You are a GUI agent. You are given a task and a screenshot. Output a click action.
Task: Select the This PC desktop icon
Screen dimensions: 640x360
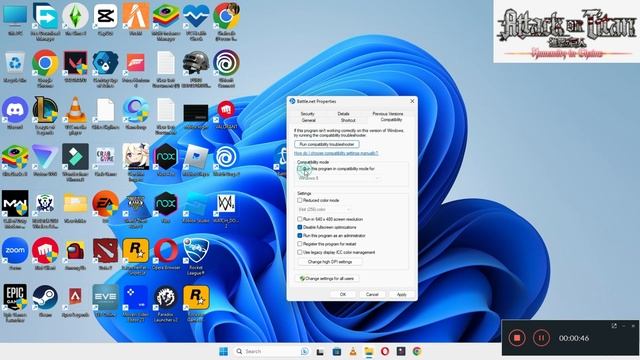(15, 18)
